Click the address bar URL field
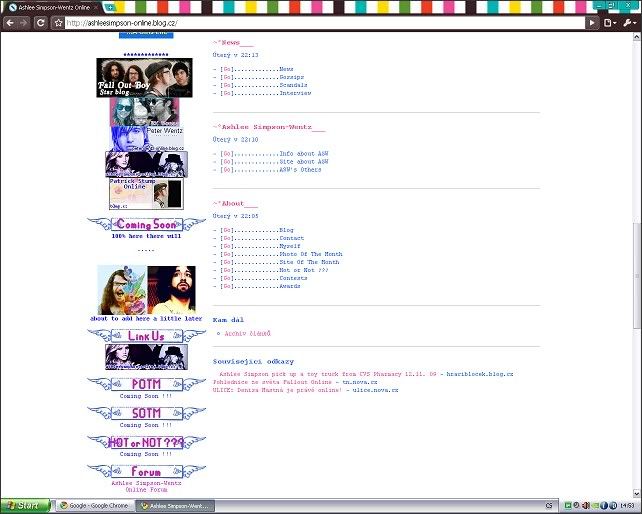 click(x=320, y=22)
